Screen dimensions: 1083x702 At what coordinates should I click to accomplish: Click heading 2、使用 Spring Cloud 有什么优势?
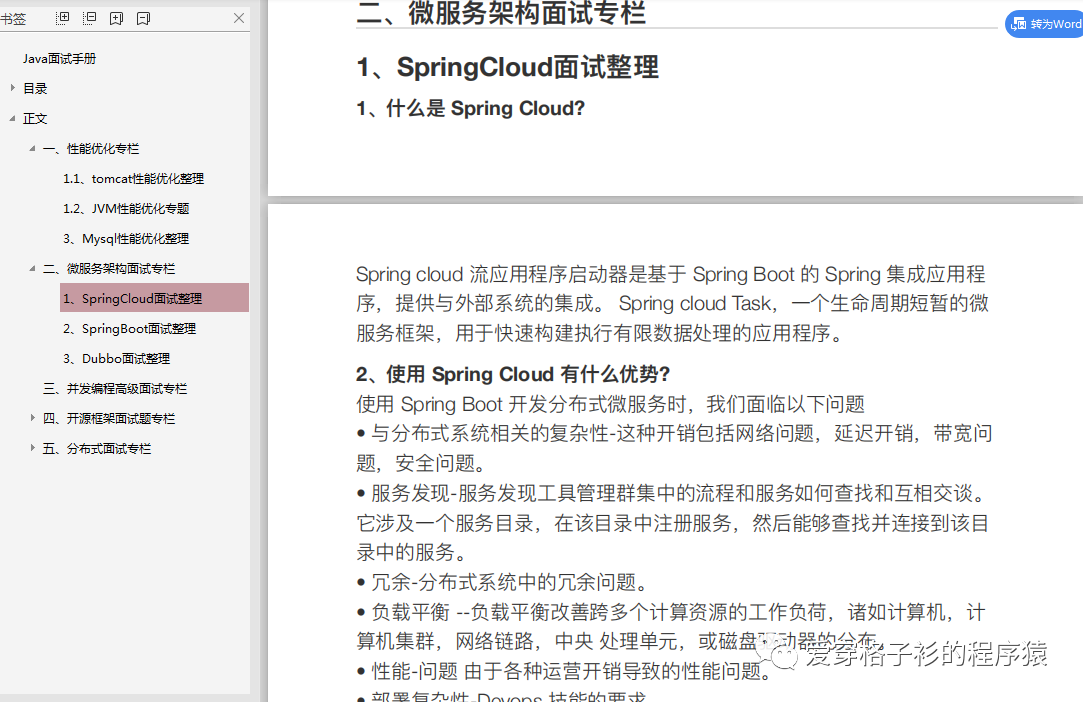pyautogui.click(x=513, y=374)
